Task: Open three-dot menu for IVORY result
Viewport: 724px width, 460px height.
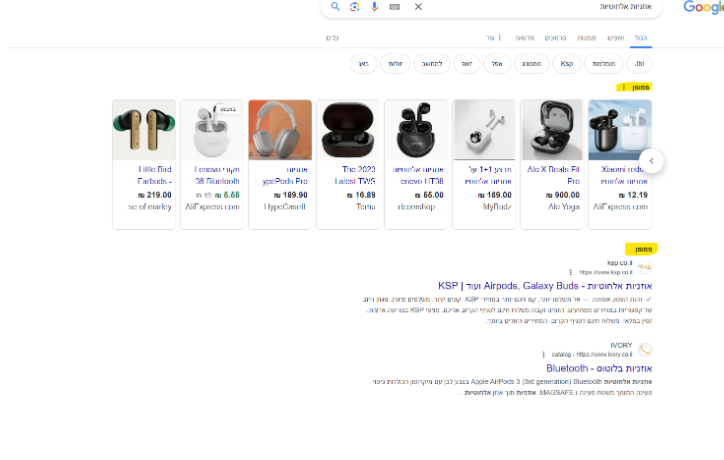Action: coord(543,354)
